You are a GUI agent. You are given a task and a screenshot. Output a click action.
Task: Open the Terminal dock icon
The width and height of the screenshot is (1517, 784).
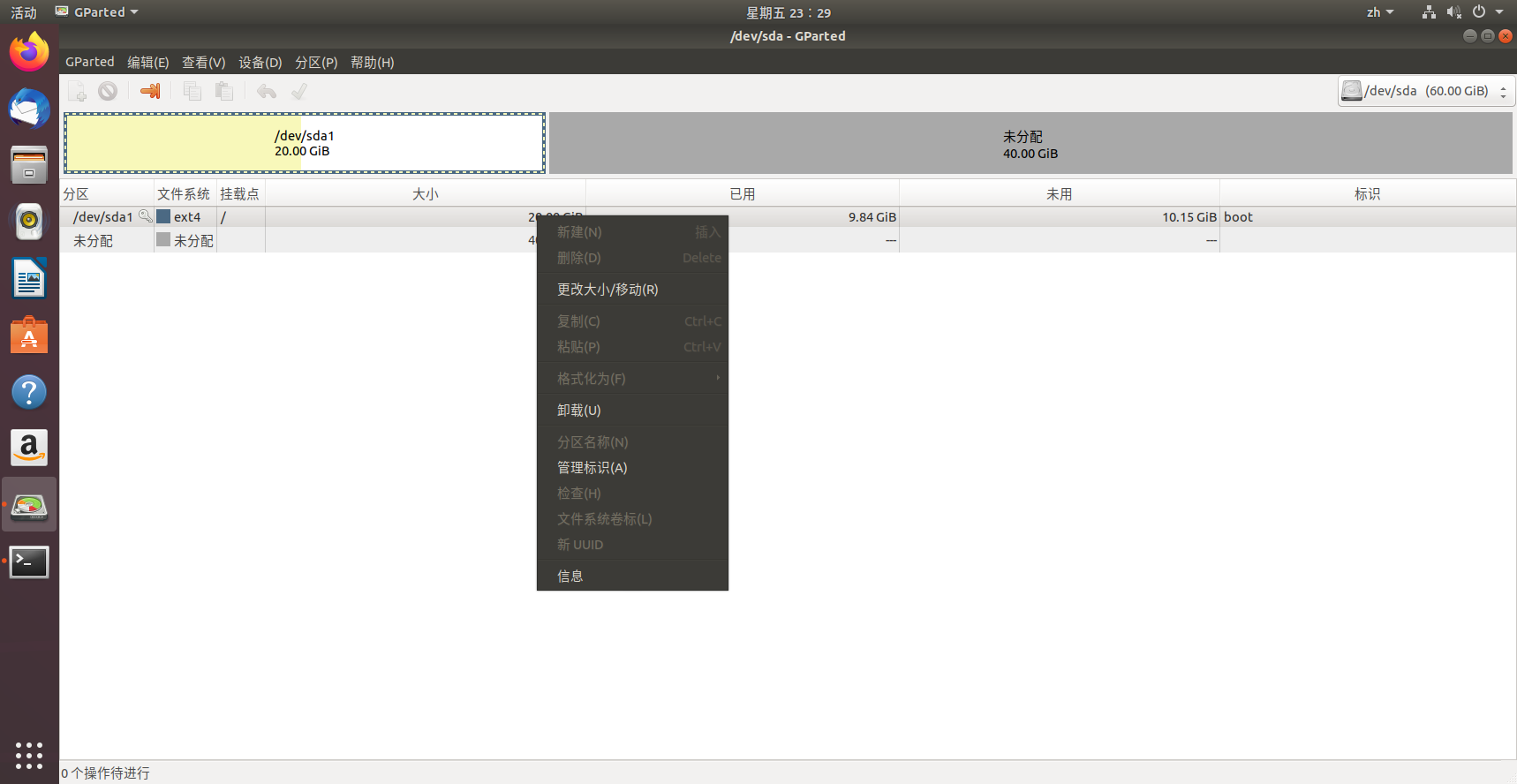click(x=29, y=562)
